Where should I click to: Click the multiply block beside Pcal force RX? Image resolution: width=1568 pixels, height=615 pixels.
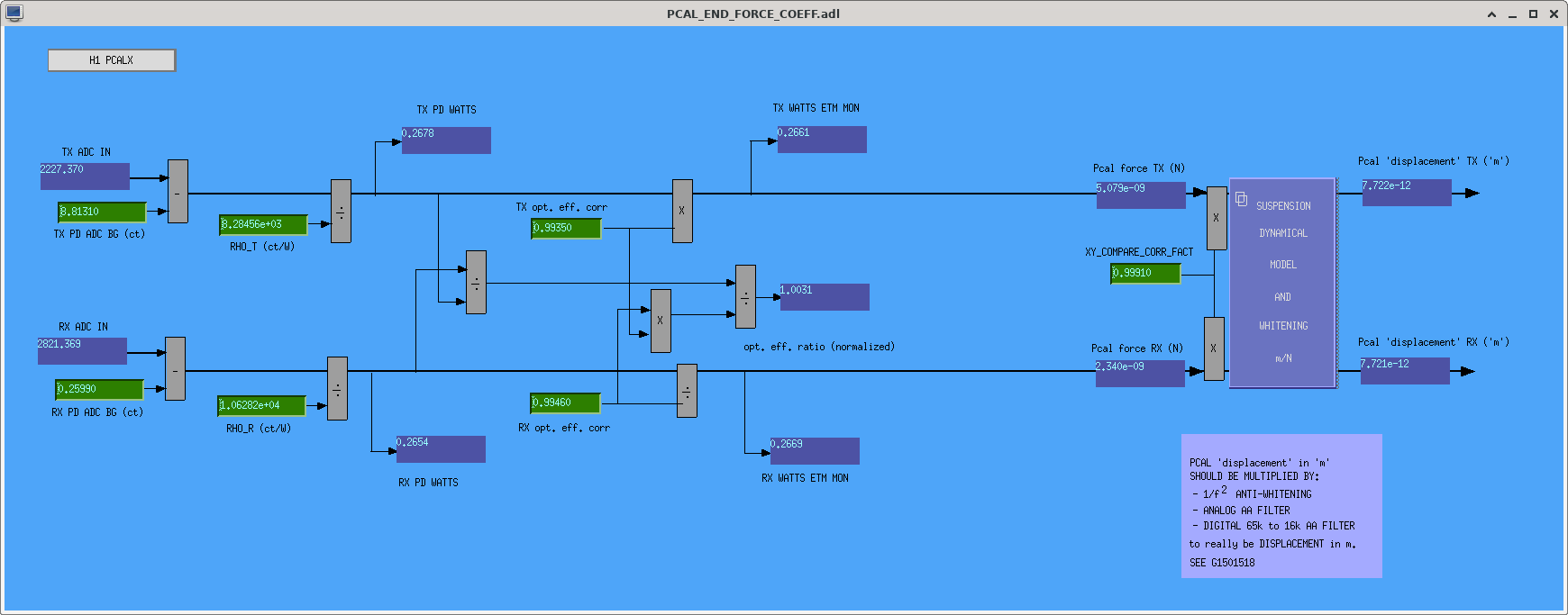[x=1214, y=348]
